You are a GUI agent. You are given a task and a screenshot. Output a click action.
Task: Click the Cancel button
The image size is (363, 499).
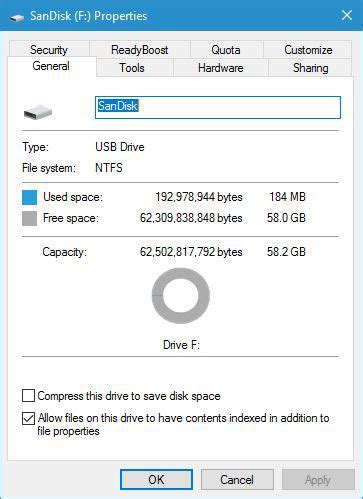coord(237,480)
